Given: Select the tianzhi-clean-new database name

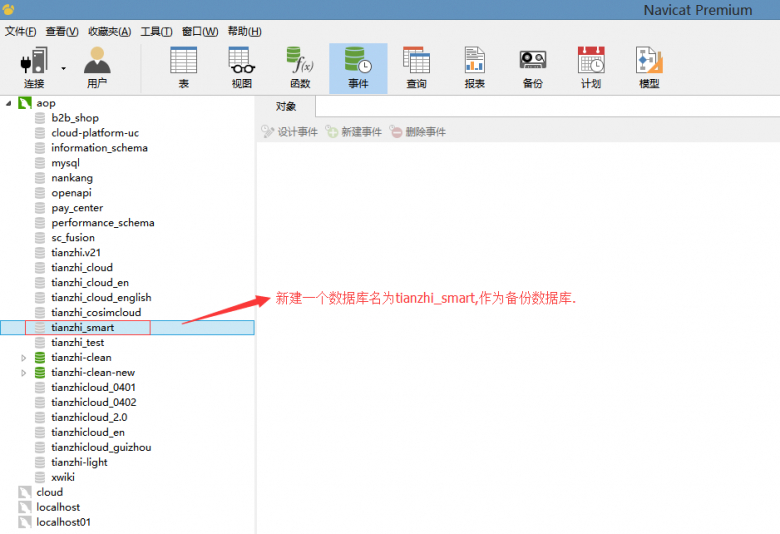Looking at the screenshot, I should click(93, 372).
